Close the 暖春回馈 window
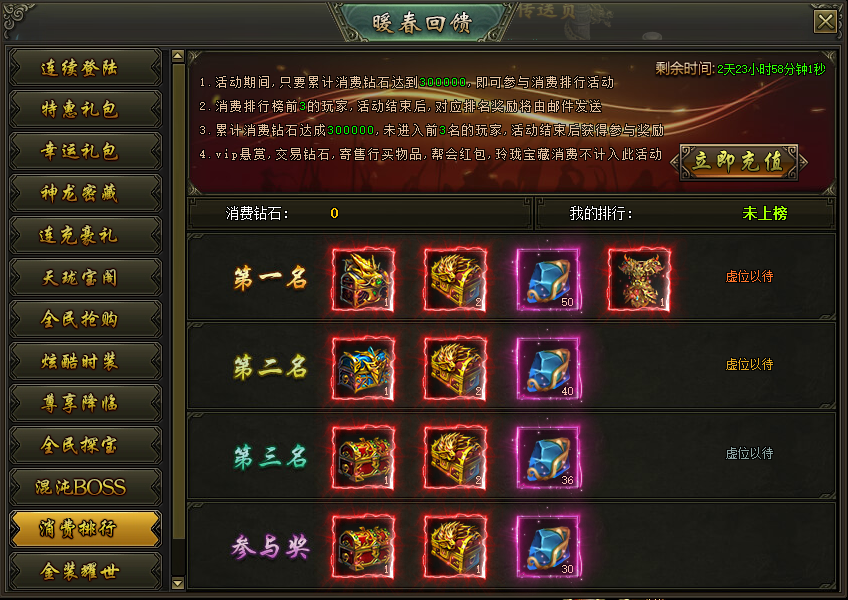This screenshot has width=848, height=600. [826, 22]
